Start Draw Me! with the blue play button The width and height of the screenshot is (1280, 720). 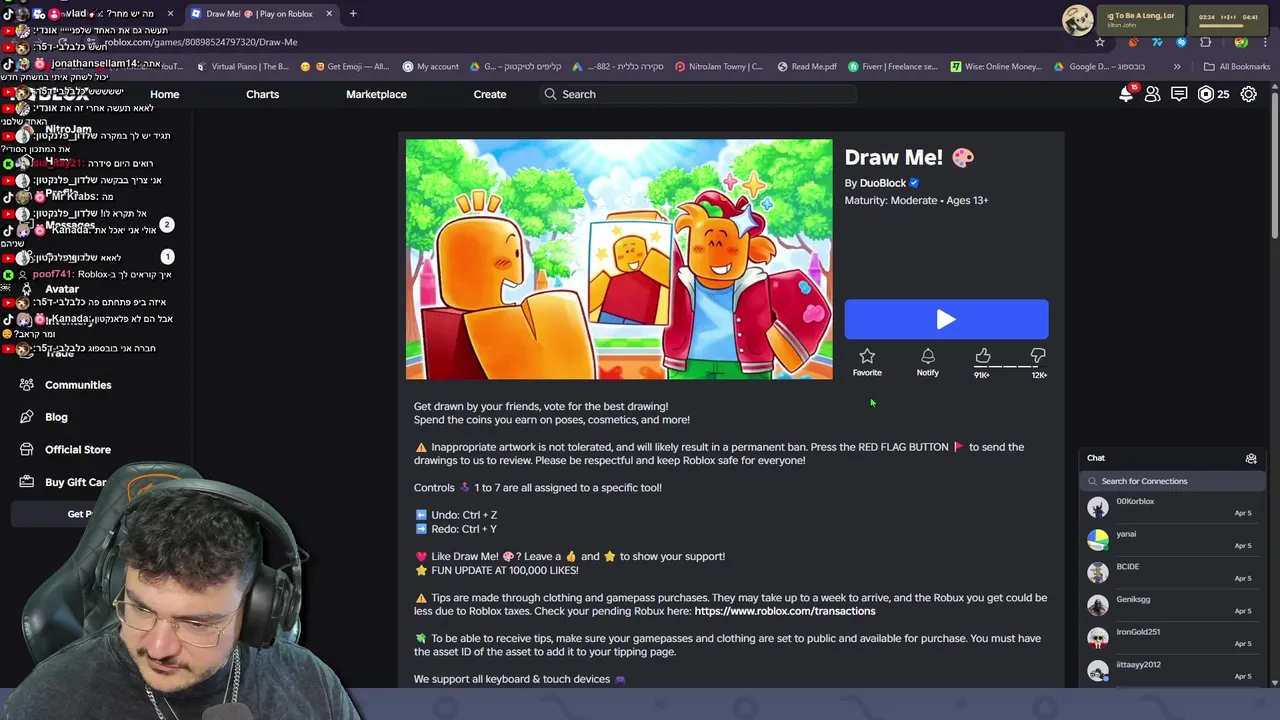(x=946, y=319)
